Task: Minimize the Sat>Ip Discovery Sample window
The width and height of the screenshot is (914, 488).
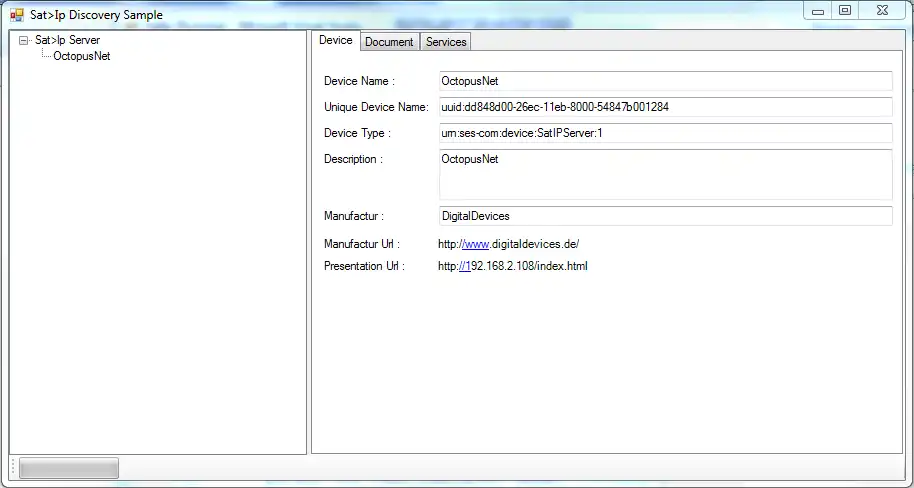Action: (818, 10)
